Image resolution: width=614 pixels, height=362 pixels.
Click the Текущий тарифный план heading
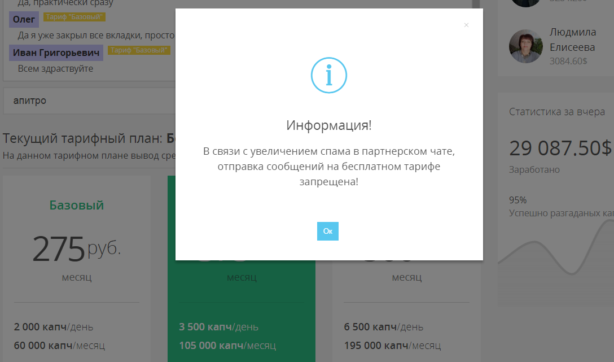(89, 138)
